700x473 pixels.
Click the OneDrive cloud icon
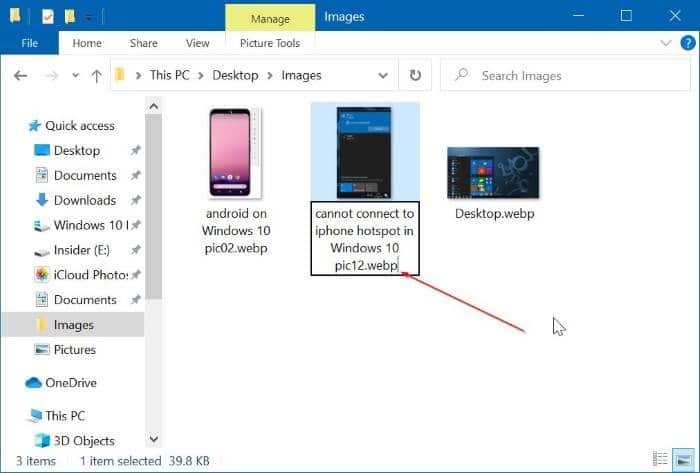coord(33,383)
